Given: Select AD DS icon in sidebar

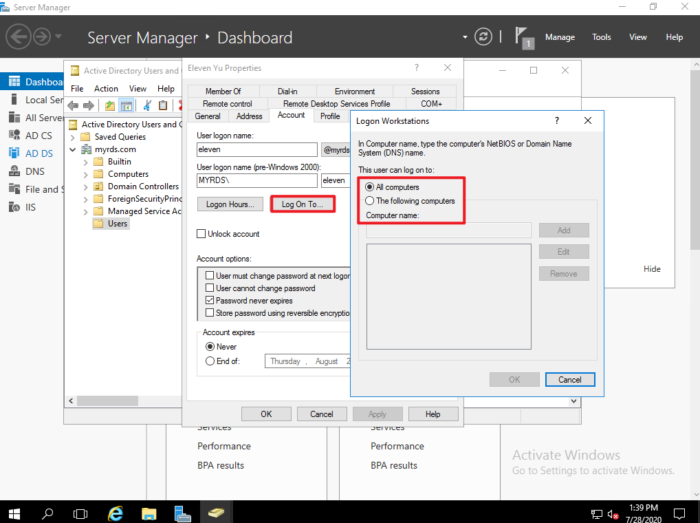Looking at the screenshot, I should [12, 153].
